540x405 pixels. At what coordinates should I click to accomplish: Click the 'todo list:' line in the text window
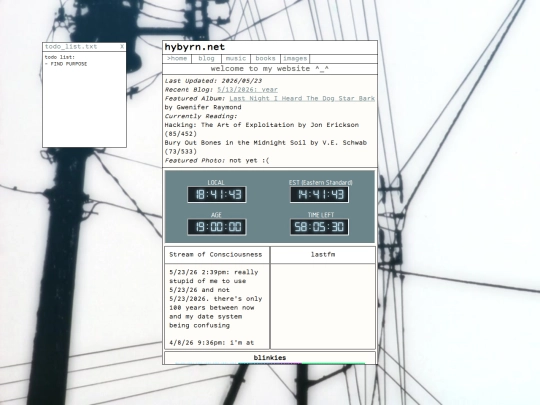tap(60, 57)
